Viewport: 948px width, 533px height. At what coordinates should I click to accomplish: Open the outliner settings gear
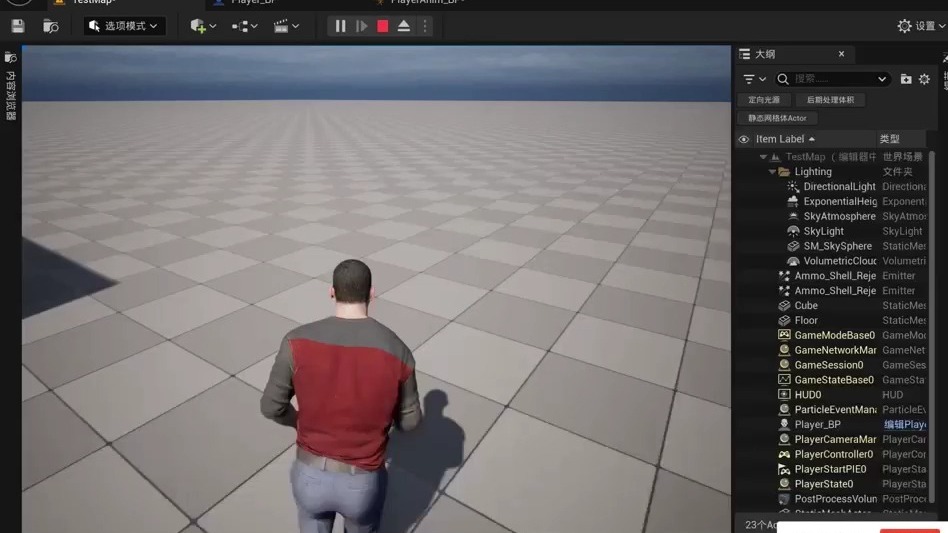(924, 79)
